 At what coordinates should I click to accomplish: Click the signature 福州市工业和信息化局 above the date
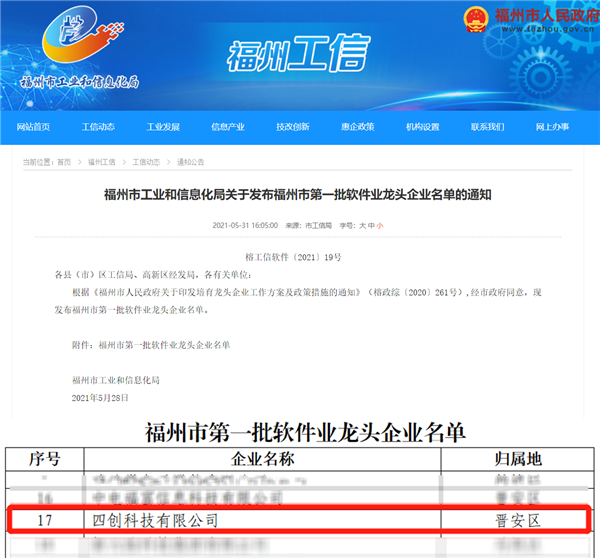coord(116,380)
